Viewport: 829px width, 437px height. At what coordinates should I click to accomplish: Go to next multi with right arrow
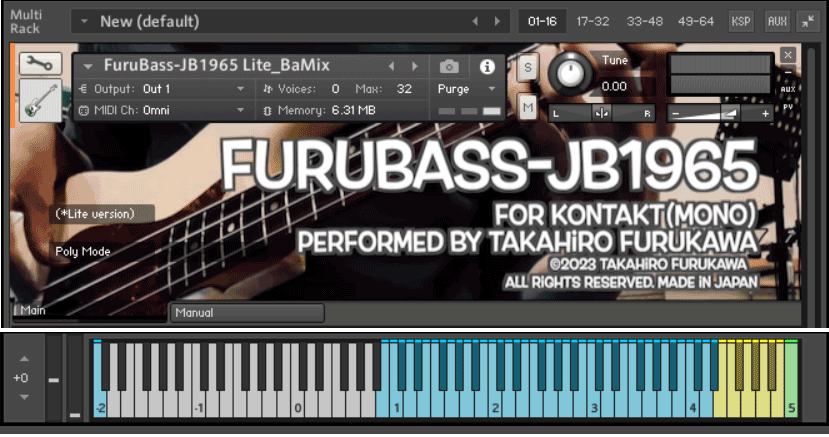coord(497,21)
